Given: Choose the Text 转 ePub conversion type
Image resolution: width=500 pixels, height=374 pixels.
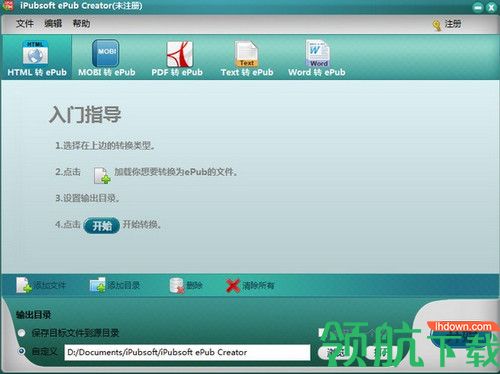Looking at the screenshot, I should [247, 57].
